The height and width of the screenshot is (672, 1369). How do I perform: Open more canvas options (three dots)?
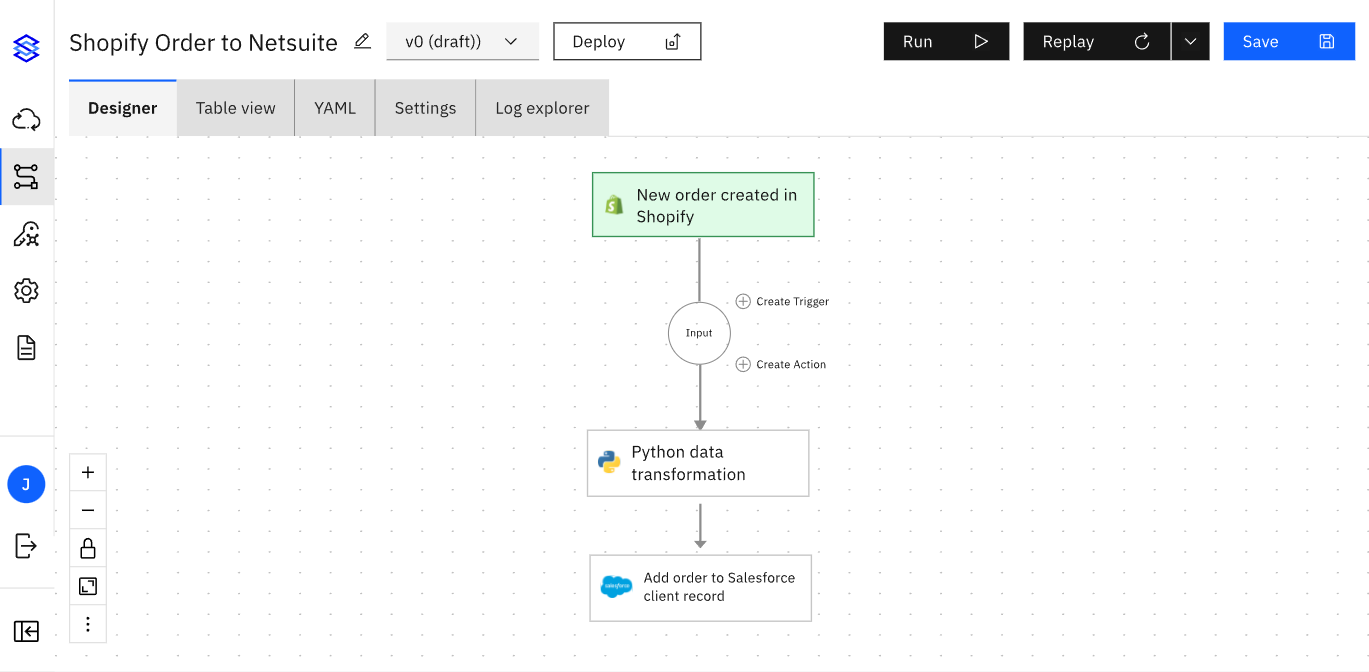click(x=88, y=624)
